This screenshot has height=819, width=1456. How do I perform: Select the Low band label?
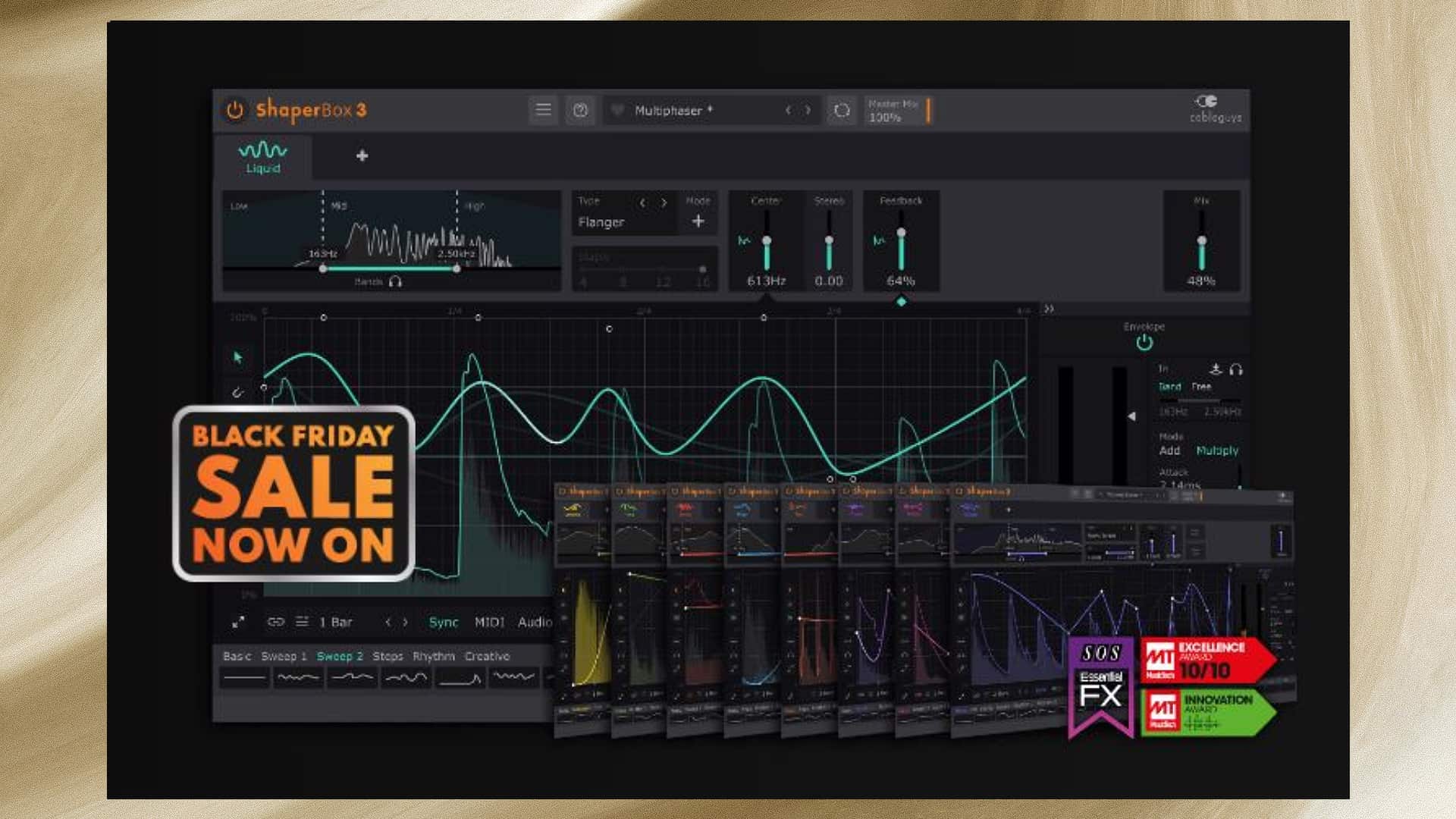(x=239, y=206)
